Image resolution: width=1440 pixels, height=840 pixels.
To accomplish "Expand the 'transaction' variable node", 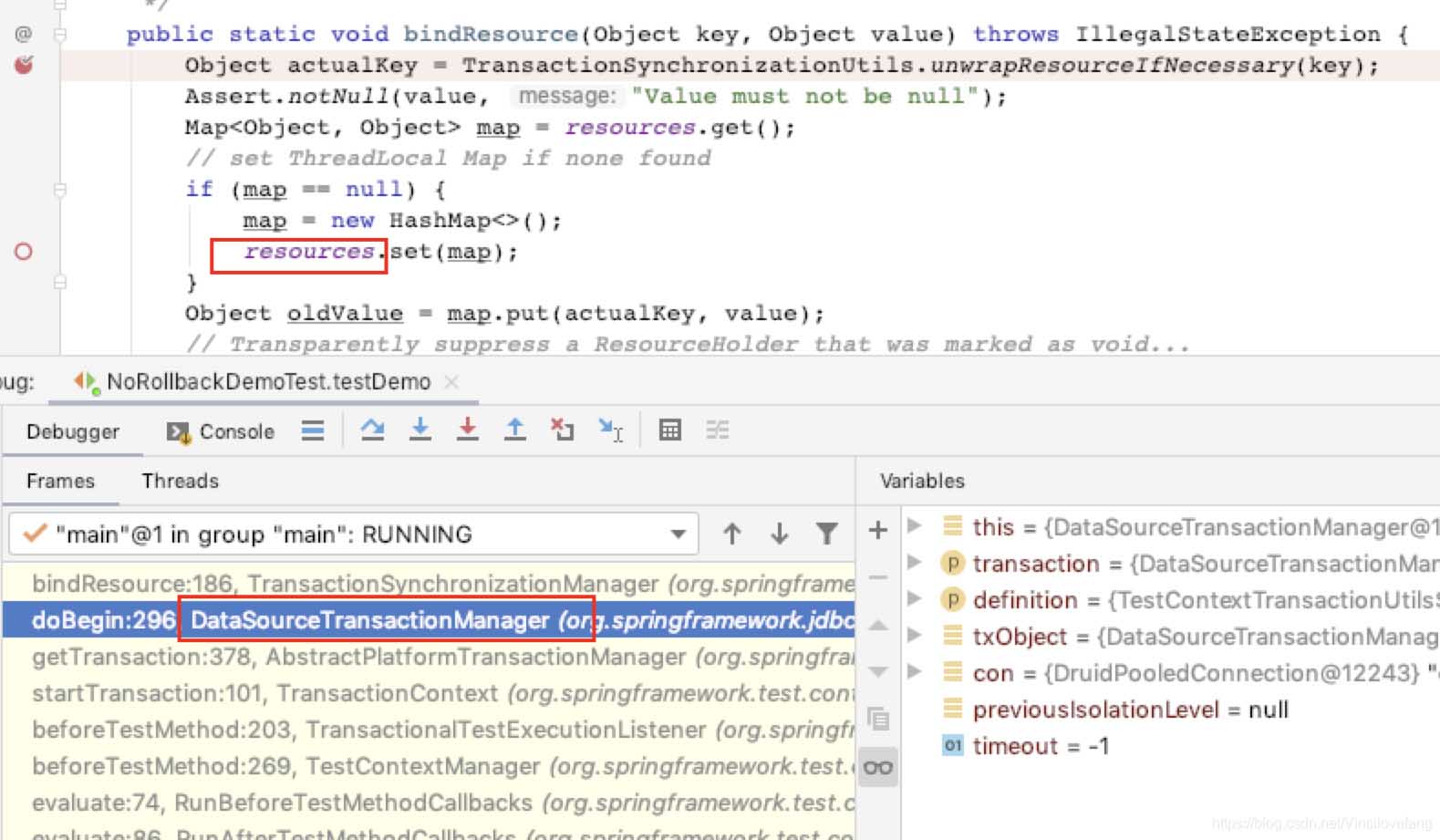I will (x=915, y=562).
